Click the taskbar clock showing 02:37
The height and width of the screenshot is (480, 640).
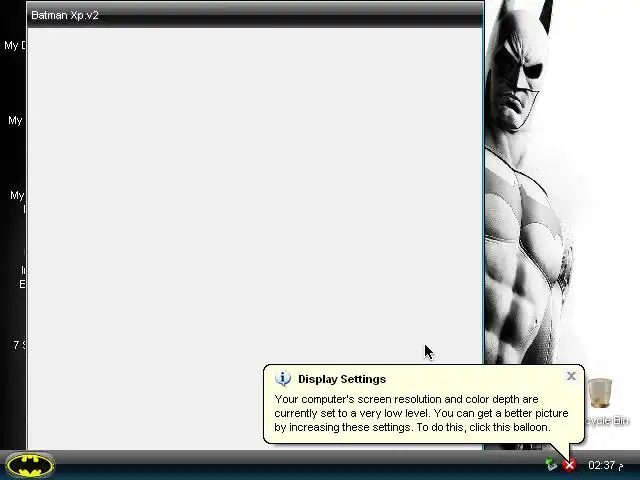coord(605,465)
